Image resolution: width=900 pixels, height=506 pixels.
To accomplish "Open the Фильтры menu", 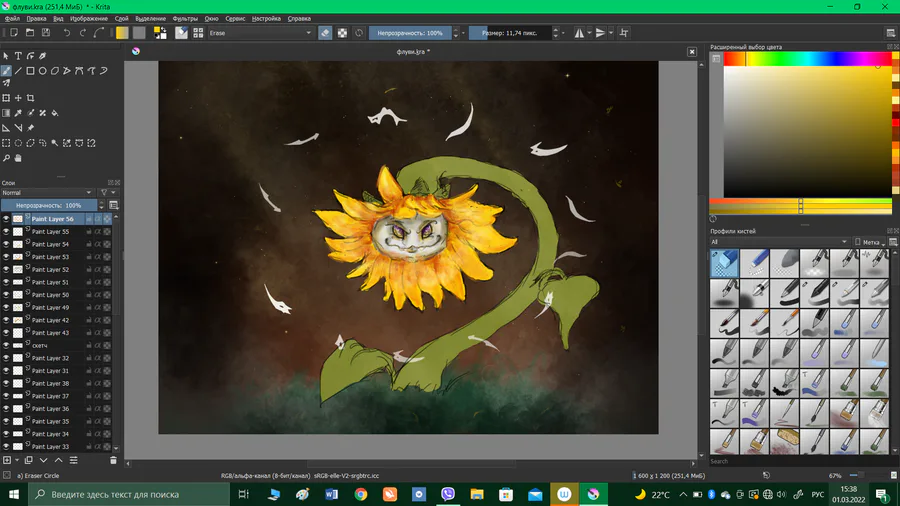I will point(185,18).
